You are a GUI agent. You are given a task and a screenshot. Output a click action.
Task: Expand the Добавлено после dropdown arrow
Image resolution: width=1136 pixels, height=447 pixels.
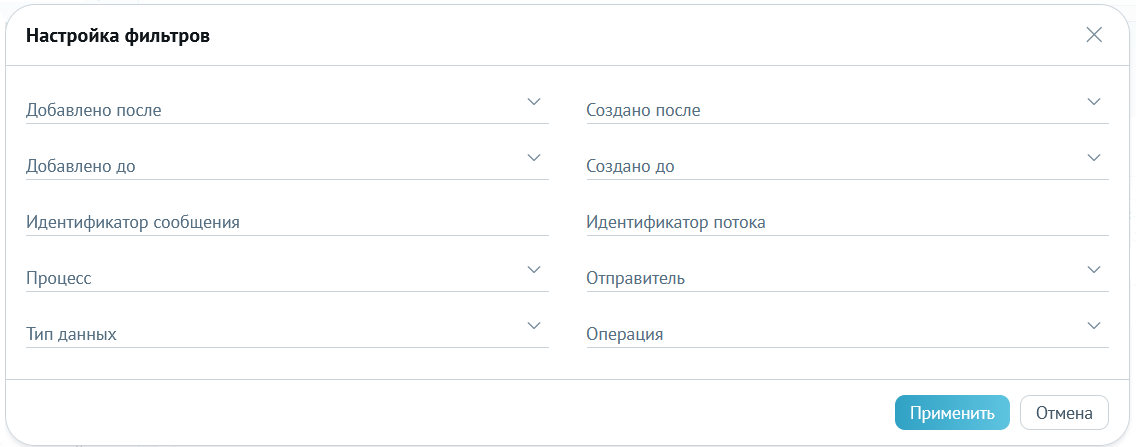pyautogui.click(x=534, y=101)
